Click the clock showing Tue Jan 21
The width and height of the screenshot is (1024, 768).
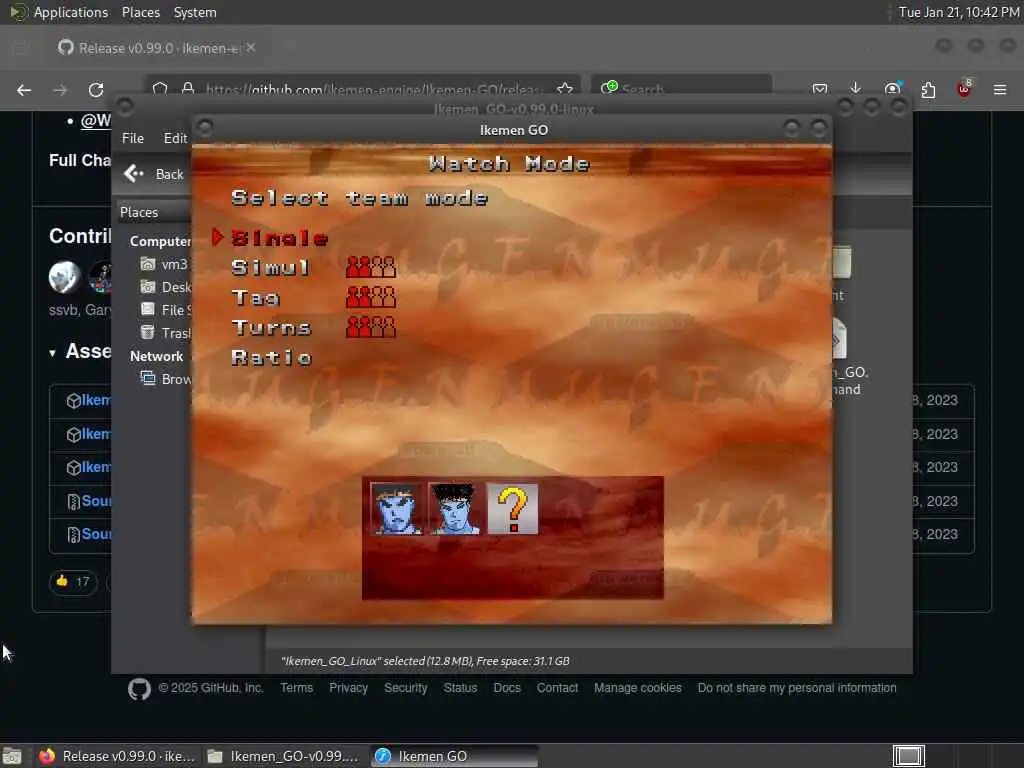(959, 12)
